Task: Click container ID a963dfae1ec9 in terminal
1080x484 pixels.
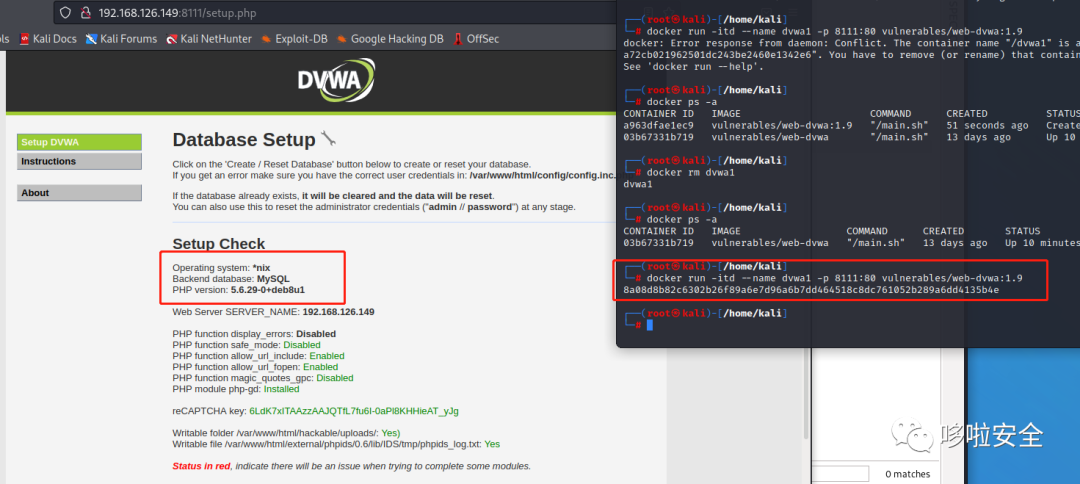Action: click(x=658, y=125)
